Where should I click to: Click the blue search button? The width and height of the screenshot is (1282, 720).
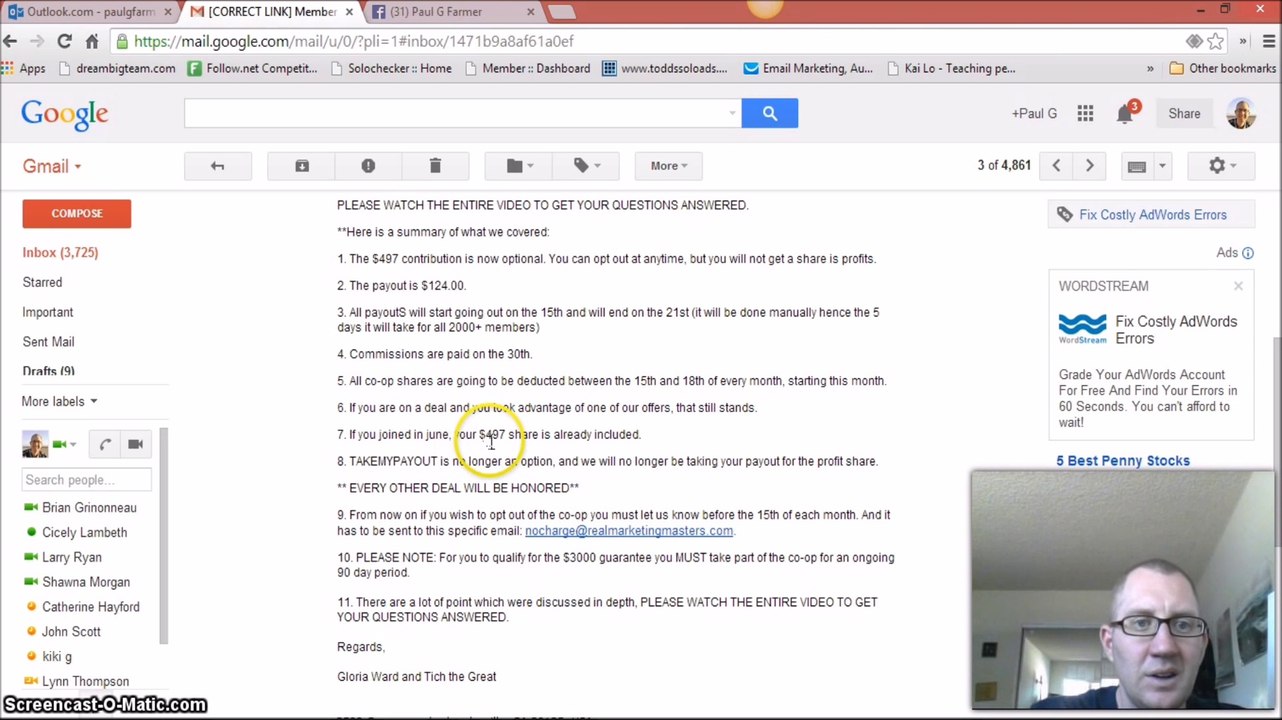(x=770, y=113)
